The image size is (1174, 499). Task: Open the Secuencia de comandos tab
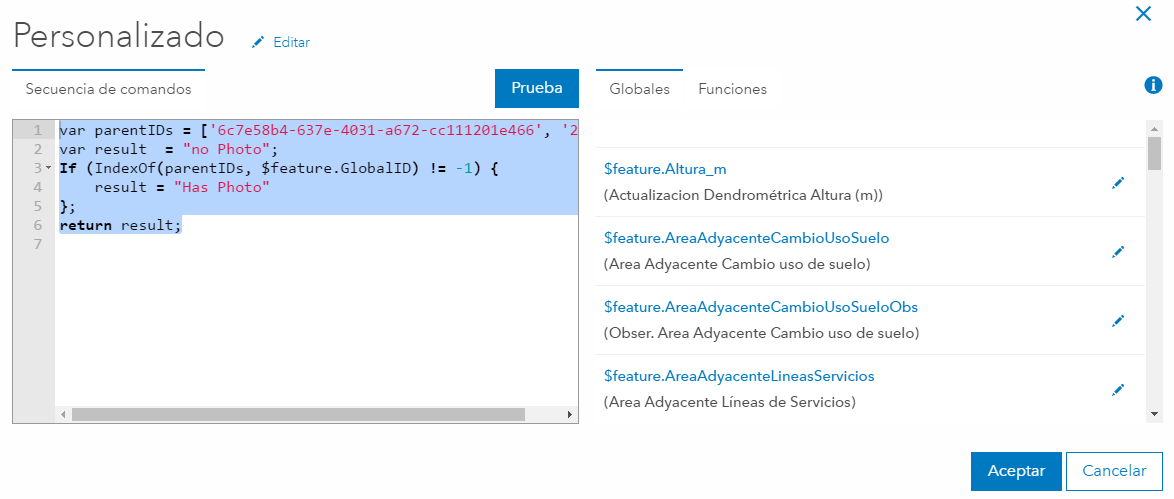click(x=108, y=89)
